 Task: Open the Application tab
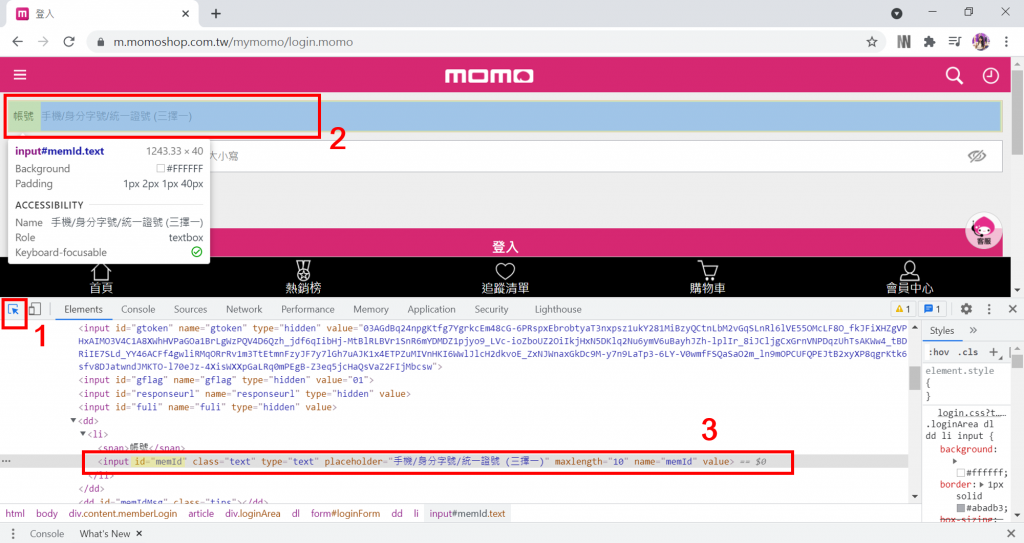click(x=431, y=309)
